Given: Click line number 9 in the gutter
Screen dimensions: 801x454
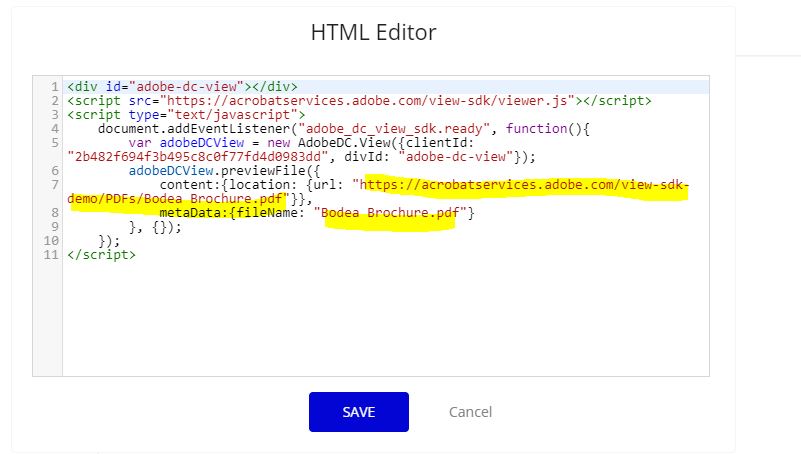Looking at the screenshot, I should [x=55, y=227].
